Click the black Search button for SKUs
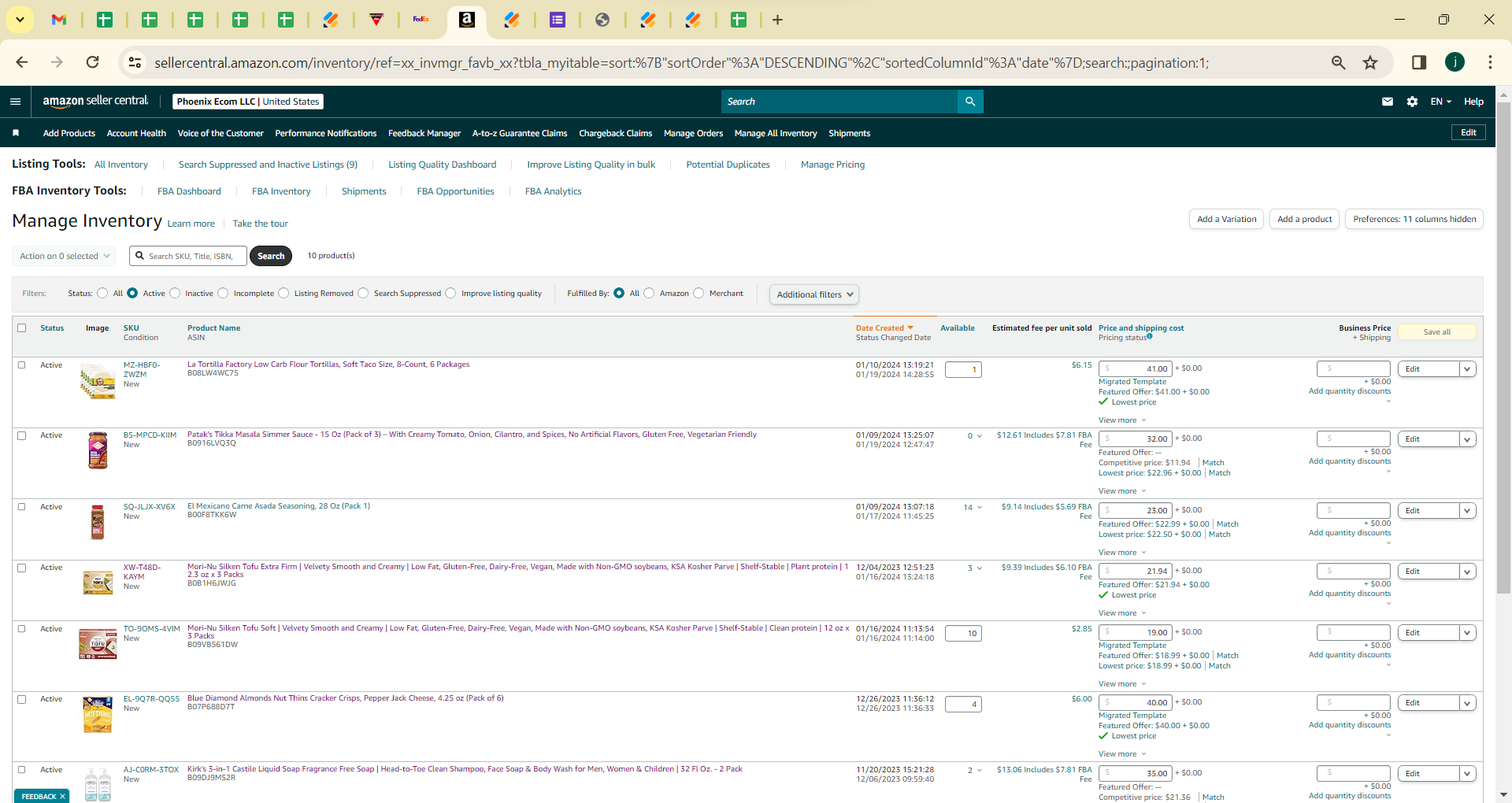The width and height of the screenshot is (1512, 803). click(271, 256)
